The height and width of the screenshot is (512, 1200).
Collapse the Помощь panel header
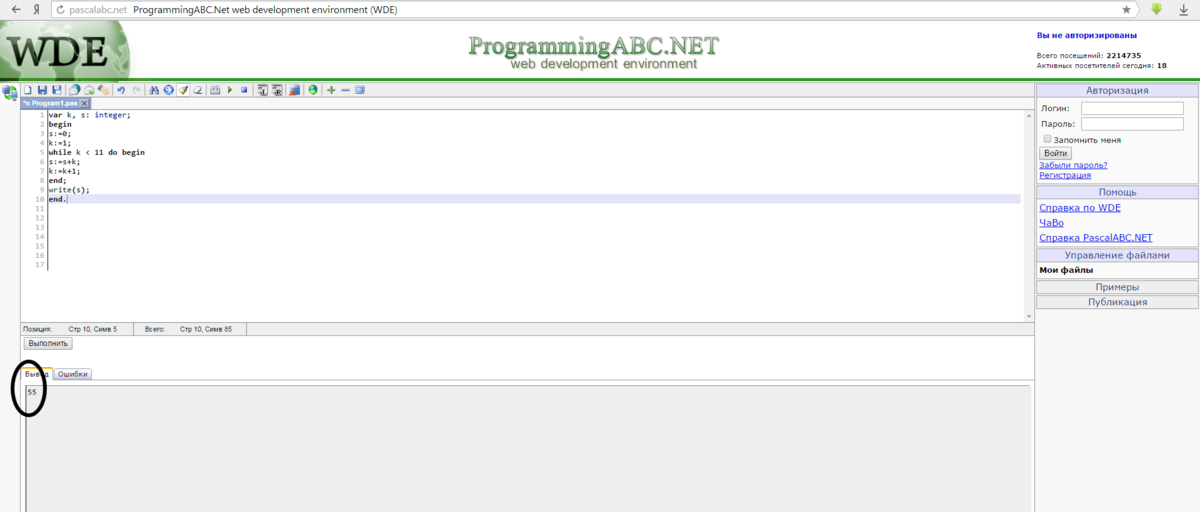(x=1117, y=192)
